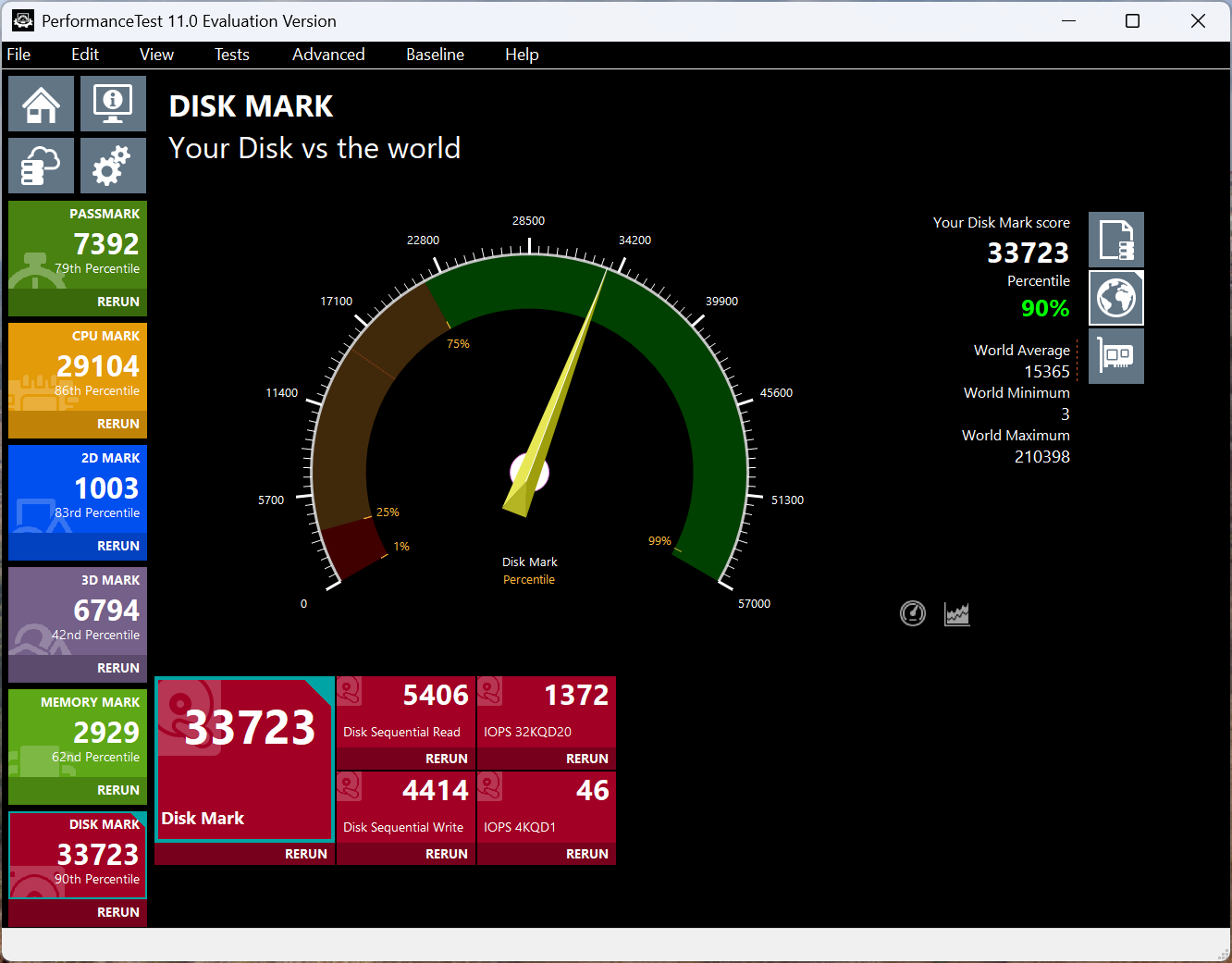Rerun the Disk Sequential Read test
This screenshot has width=1232, height=963.
pos(447,759)
